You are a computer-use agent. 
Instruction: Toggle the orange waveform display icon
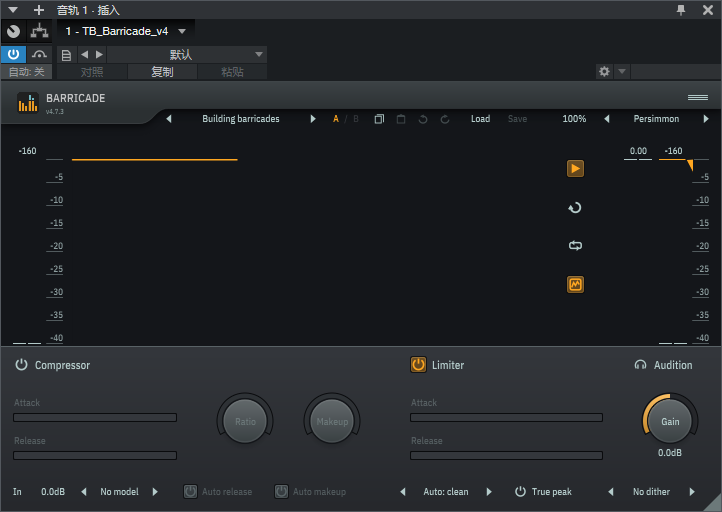pos(575,285)
